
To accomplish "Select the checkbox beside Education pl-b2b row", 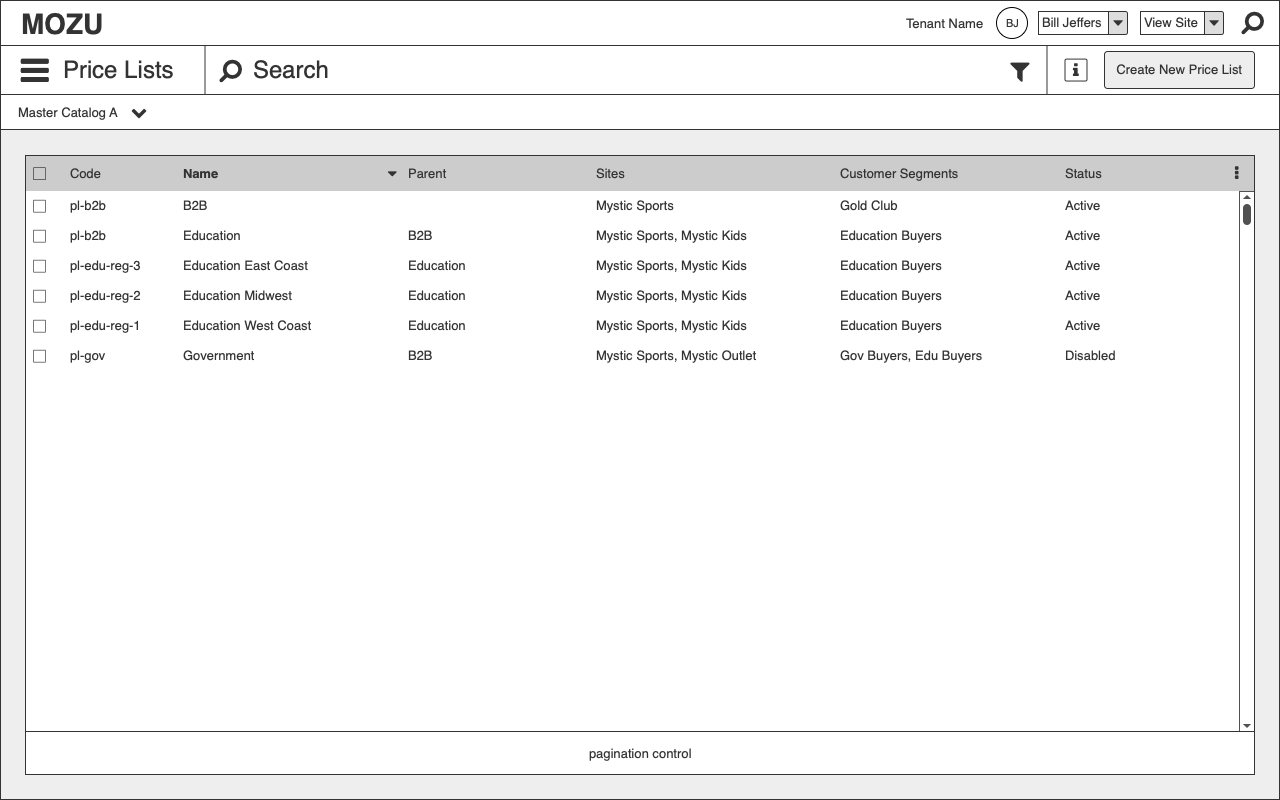I will click(40, 236).
